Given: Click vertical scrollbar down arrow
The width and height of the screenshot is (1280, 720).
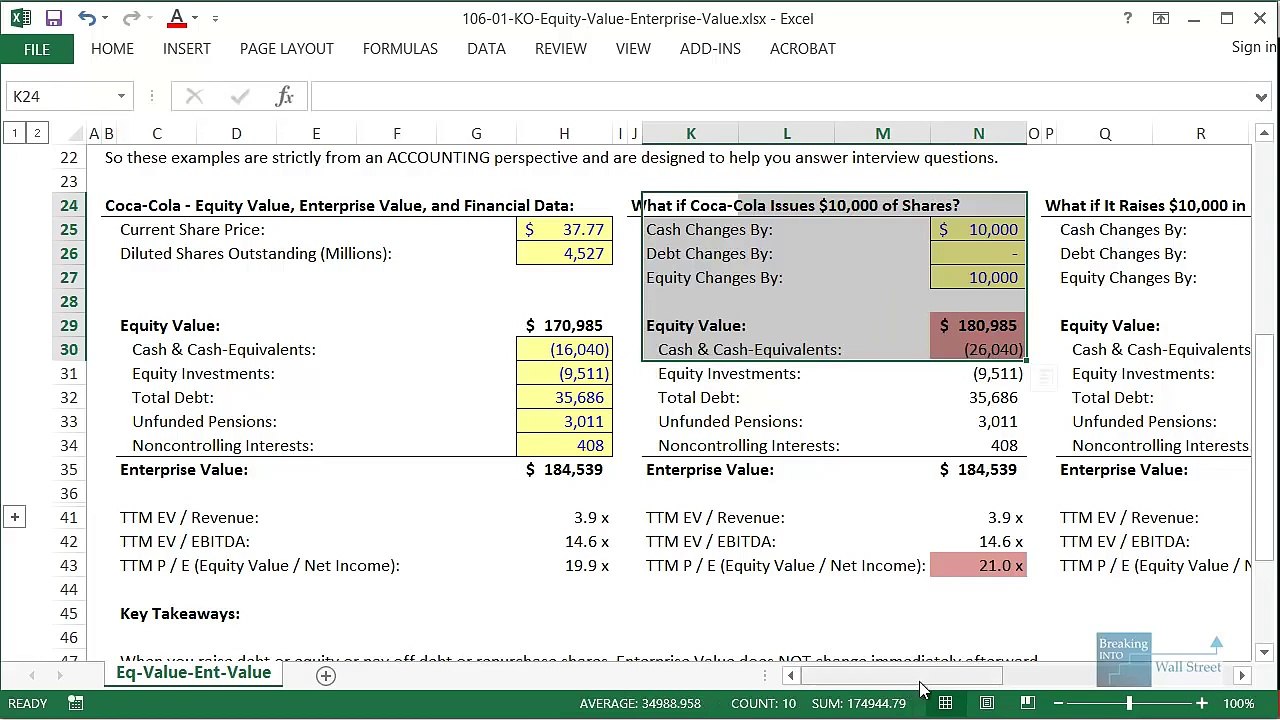Looking at the screenshot, I should click(x=1265, y=653).
